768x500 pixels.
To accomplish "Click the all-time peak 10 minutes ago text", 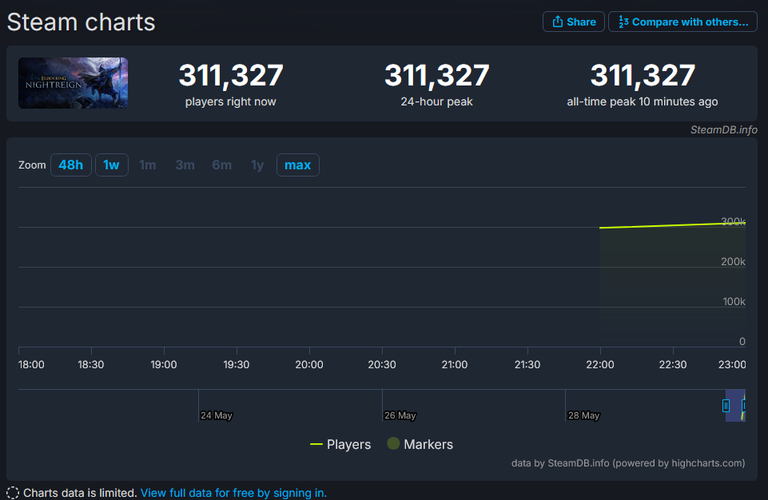I will pyautogui.click(x=642, y=101).
